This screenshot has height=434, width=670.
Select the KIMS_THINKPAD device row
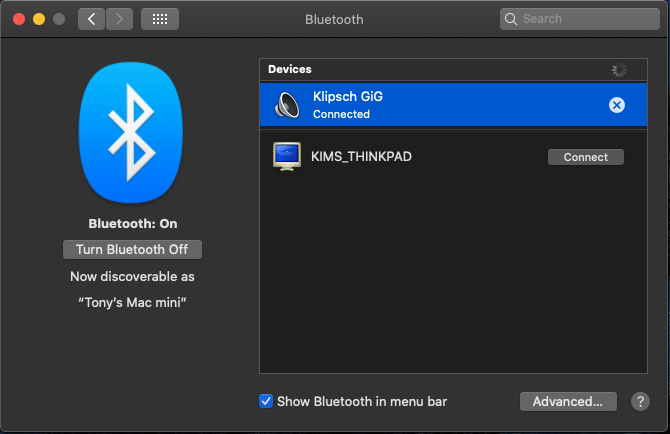coord(453,157)
